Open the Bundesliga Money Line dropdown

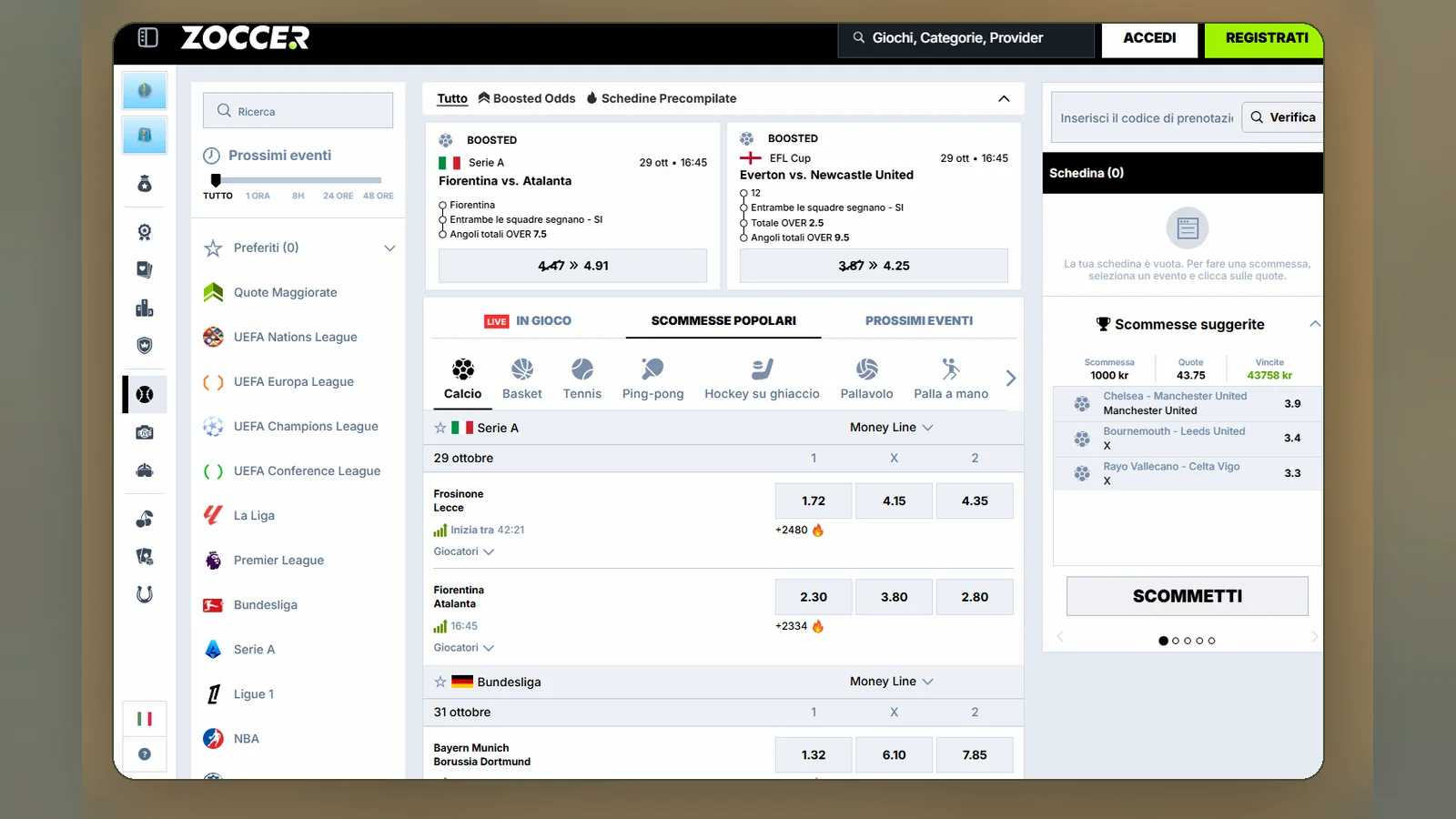892,682
